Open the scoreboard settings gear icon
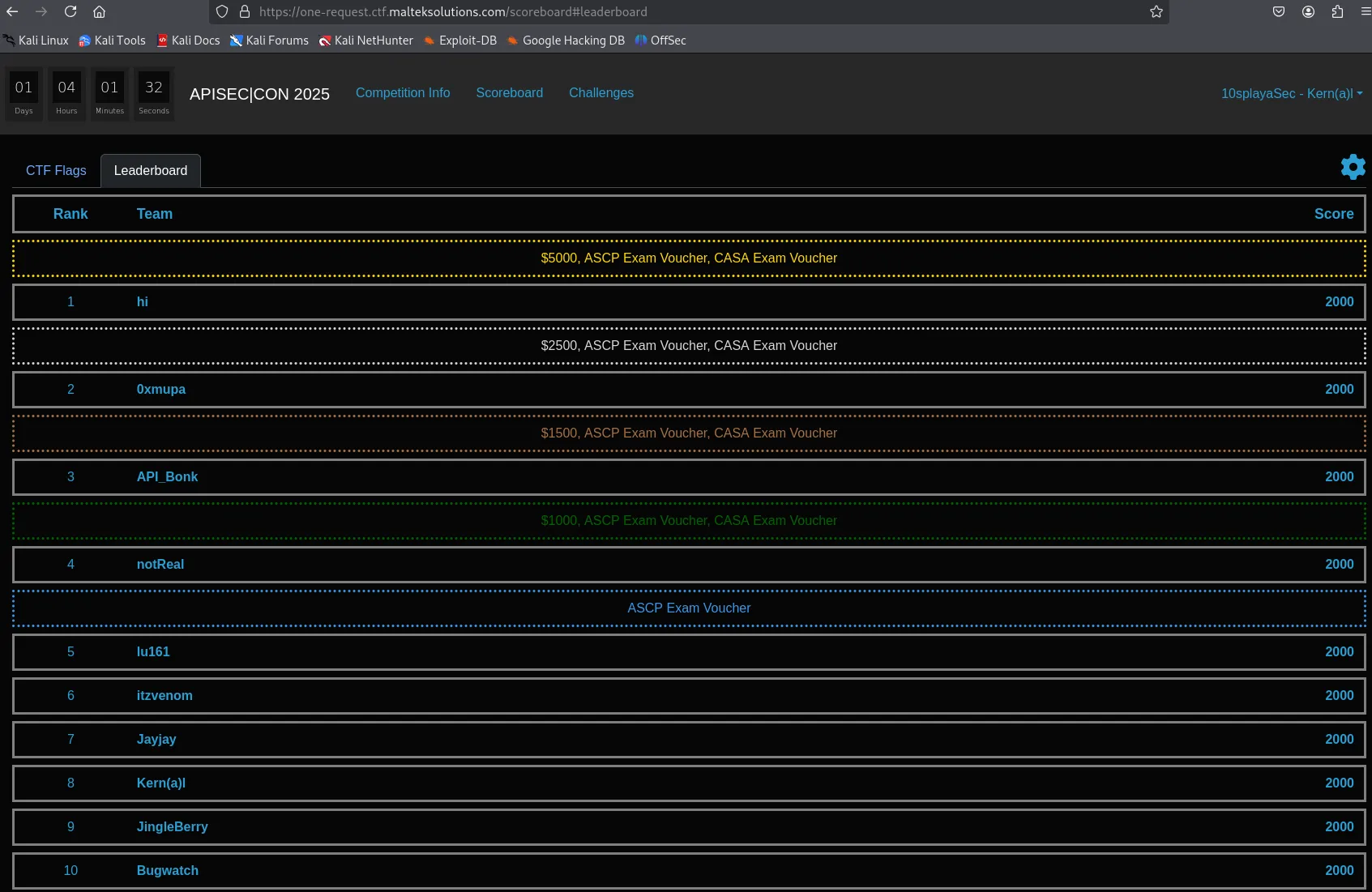Screen dimensions: 1372x892 click(1353, 167)
